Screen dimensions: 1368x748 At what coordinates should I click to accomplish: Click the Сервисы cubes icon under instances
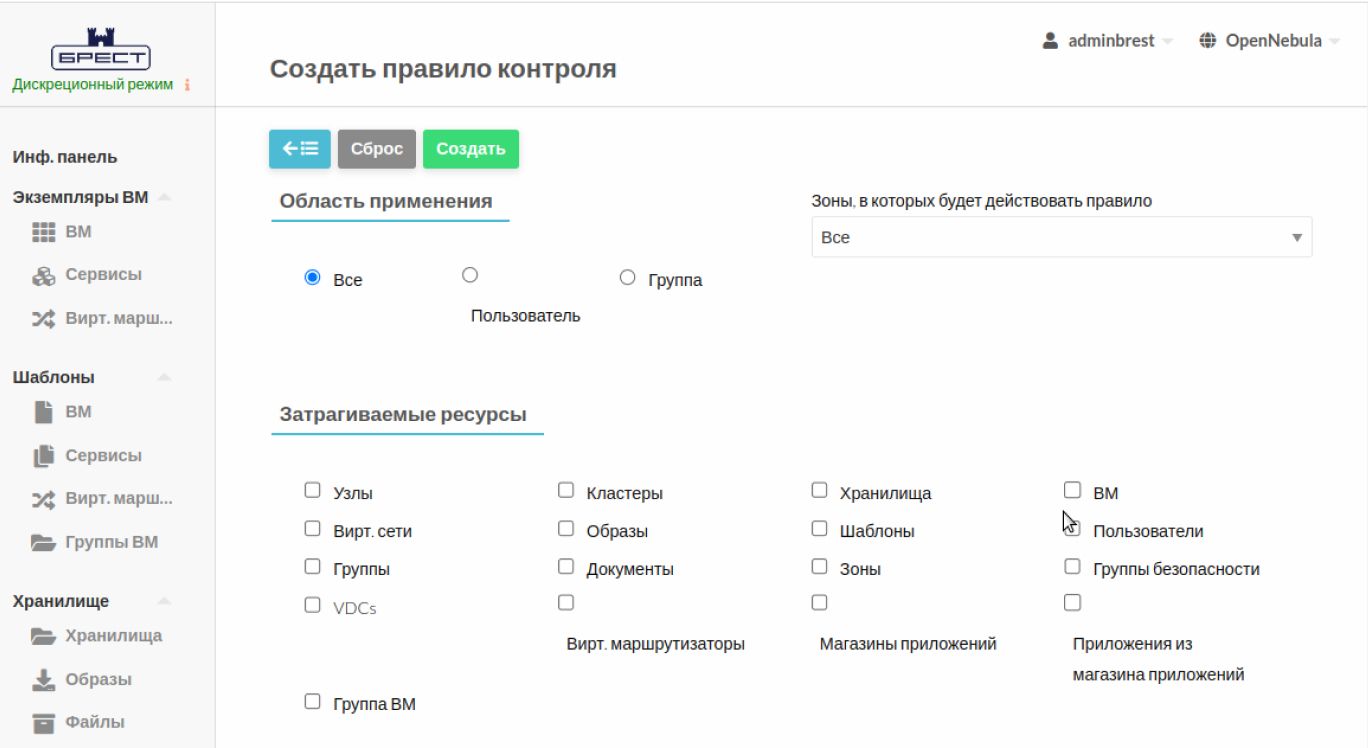43,276
